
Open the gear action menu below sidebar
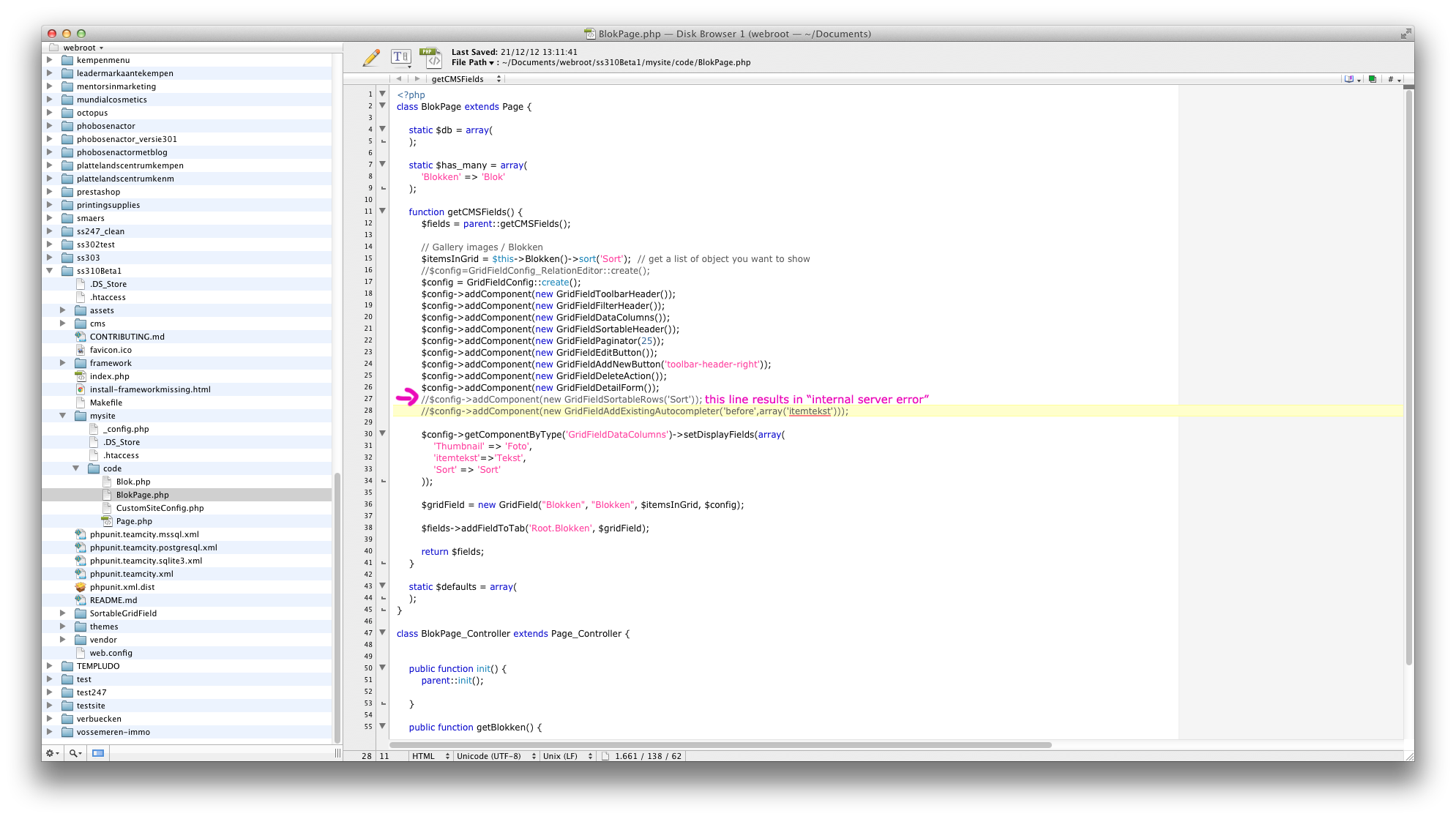tap(53, 753)
